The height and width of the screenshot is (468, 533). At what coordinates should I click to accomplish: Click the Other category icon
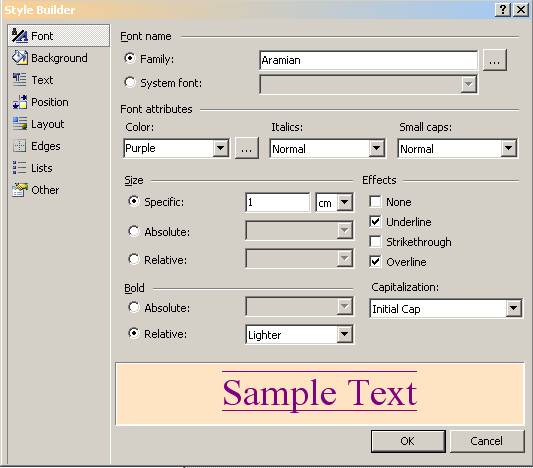pyautogui.click(x=20, y=190)
